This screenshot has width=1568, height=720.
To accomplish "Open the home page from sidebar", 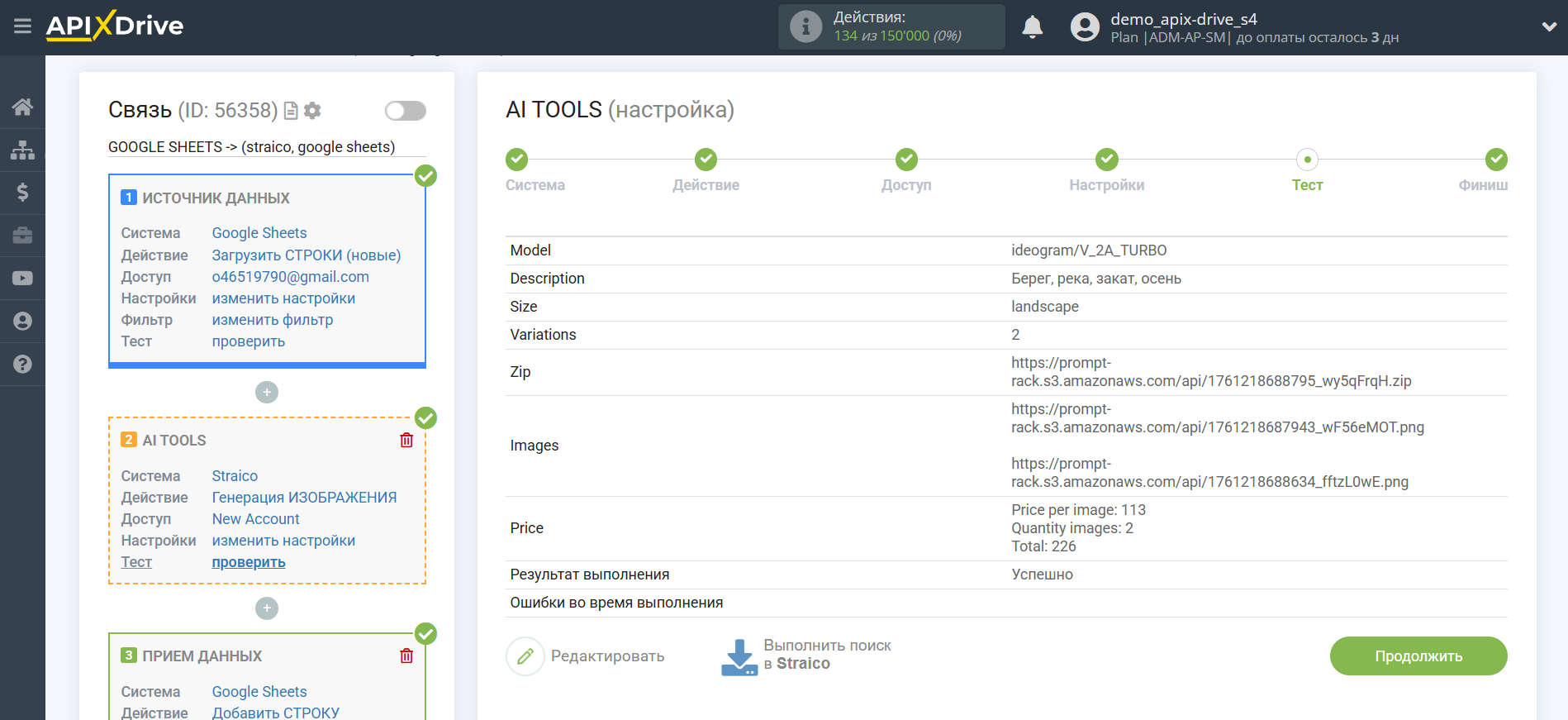I will (22, 107).
